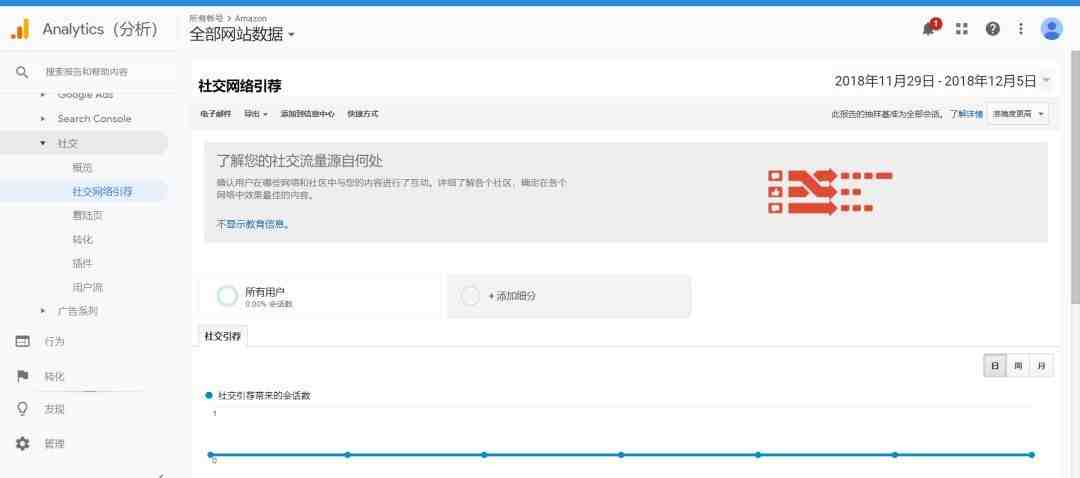Click the 行为 behavior panel icon
Viewport: 1080px width, 478px height.
coord(23,341)
